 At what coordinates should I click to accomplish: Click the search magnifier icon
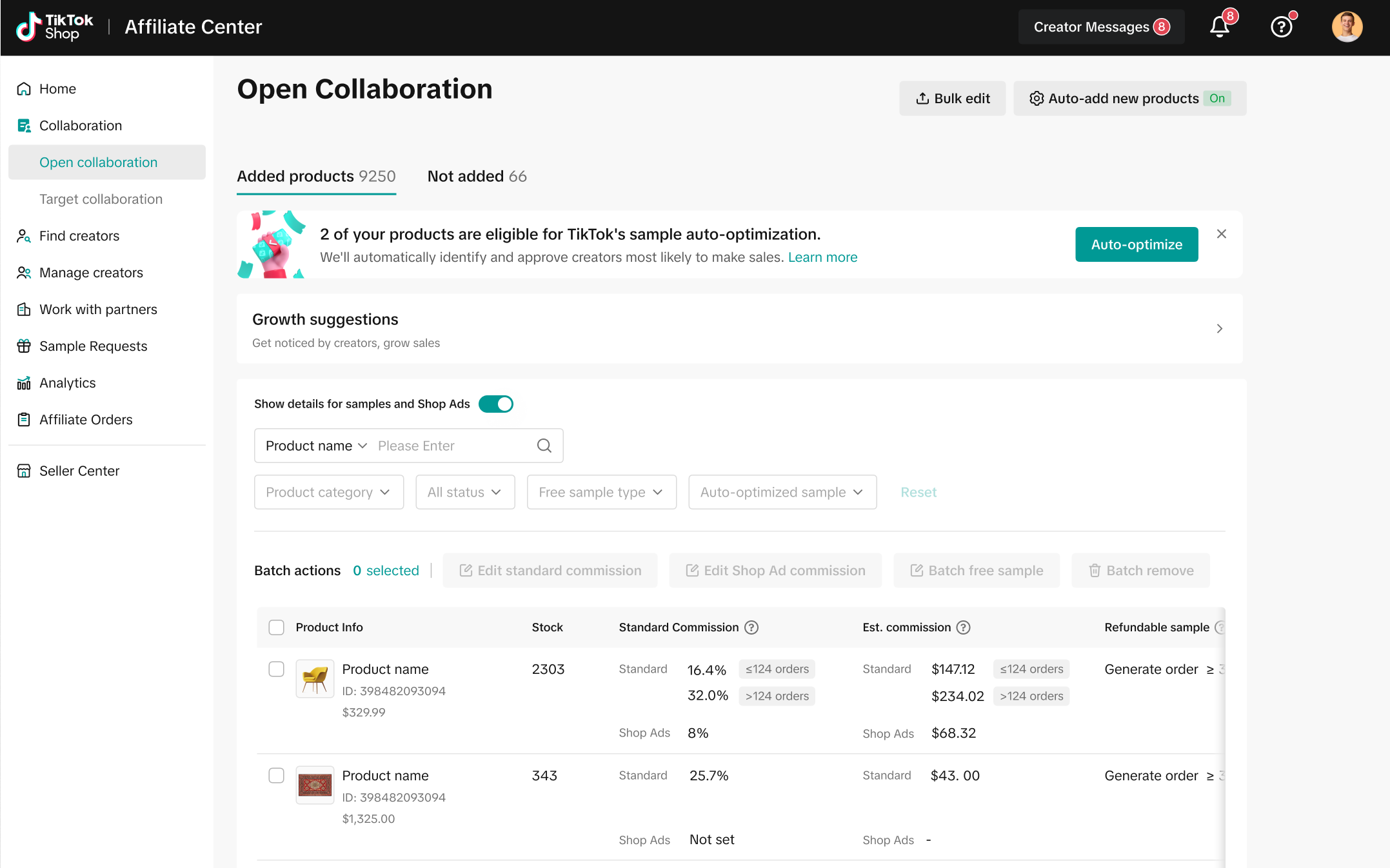(x=544, y=446)
